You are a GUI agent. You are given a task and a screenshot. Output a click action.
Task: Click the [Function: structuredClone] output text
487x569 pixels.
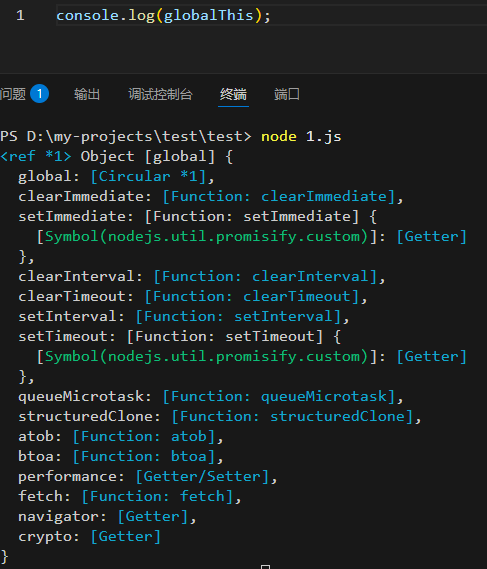(x=292, y=417)
